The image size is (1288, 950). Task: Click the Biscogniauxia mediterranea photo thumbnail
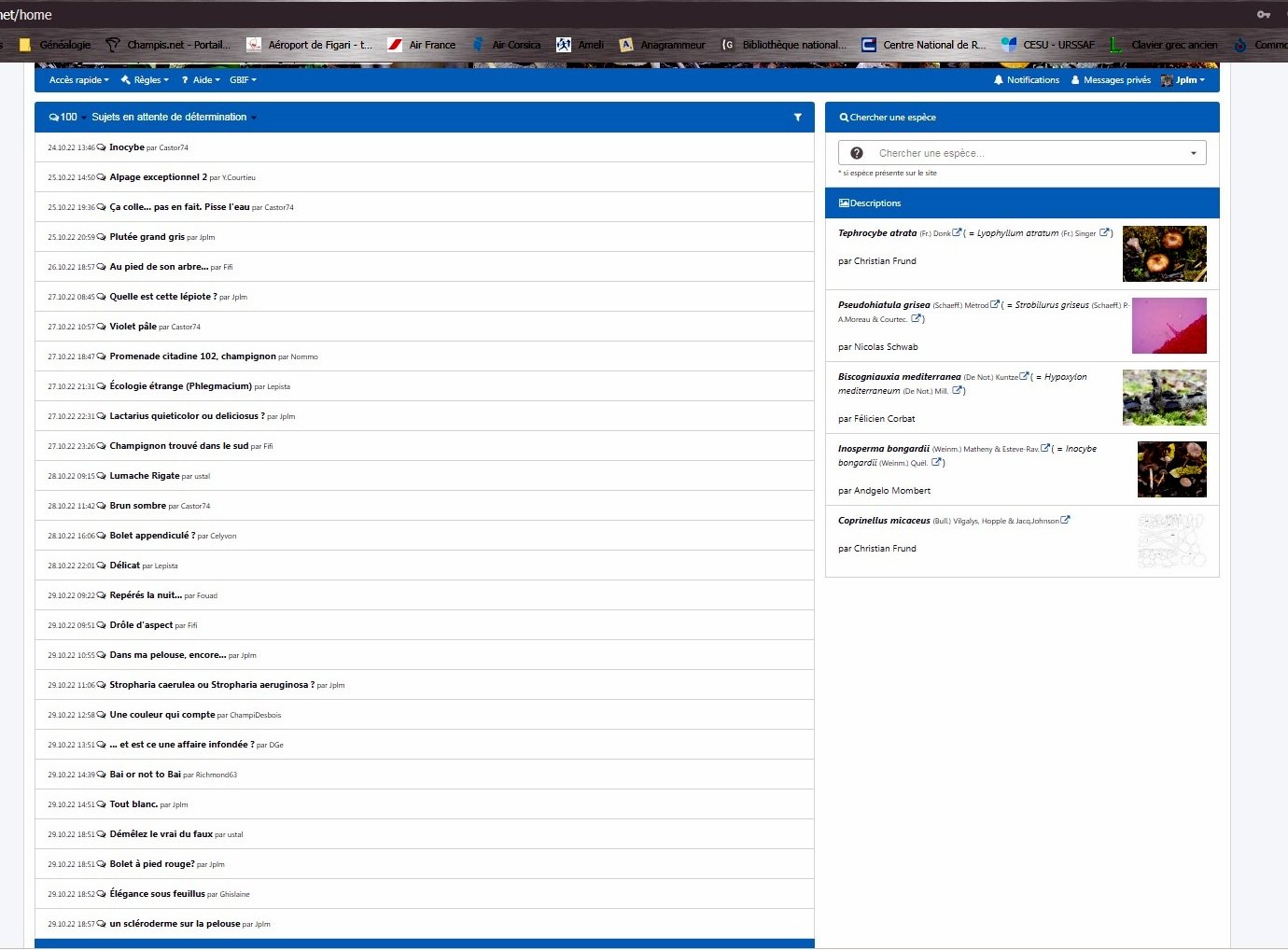[x=1164, y=398]
